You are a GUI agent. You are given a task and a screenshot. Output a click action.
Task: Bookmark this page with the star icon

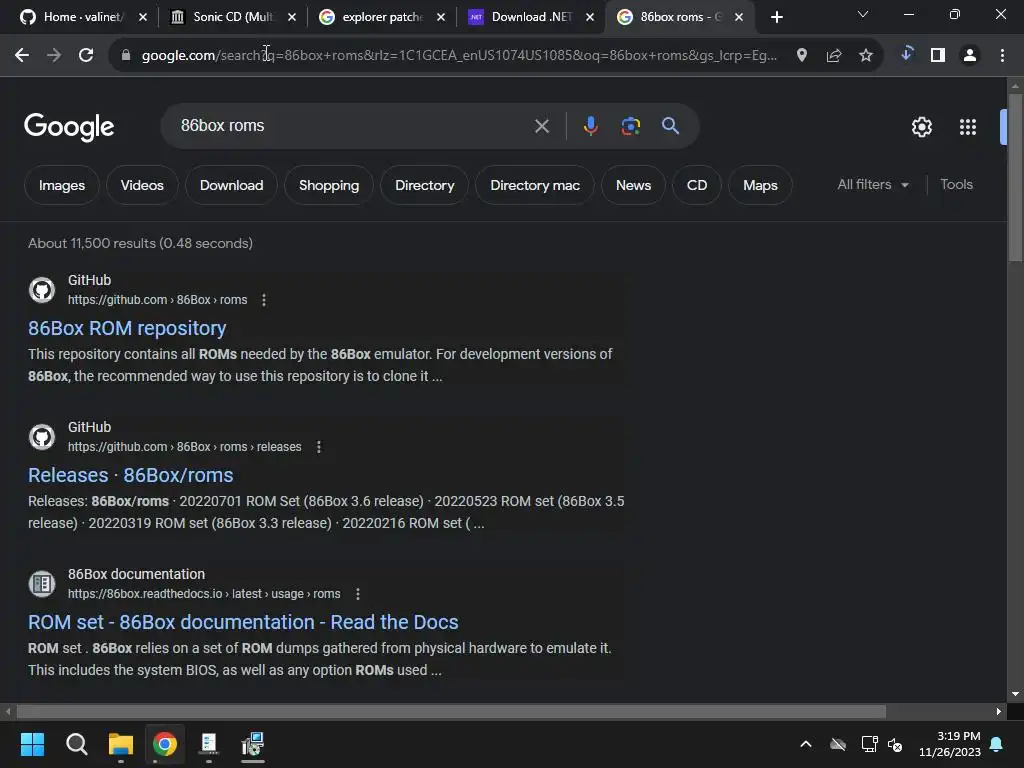tap(866, 56)
